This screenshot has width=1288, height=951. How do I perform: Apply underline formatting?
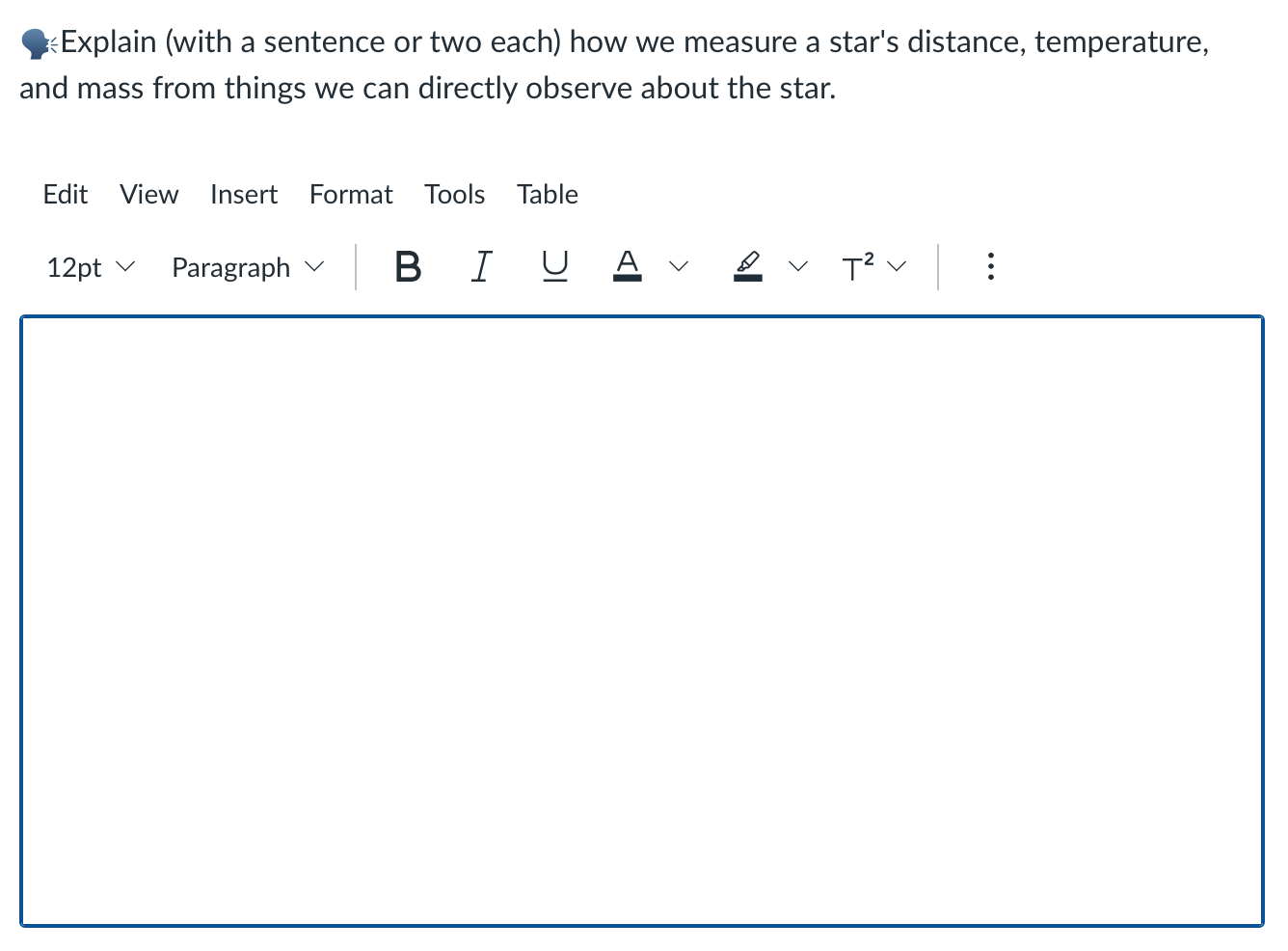point(554,266)
